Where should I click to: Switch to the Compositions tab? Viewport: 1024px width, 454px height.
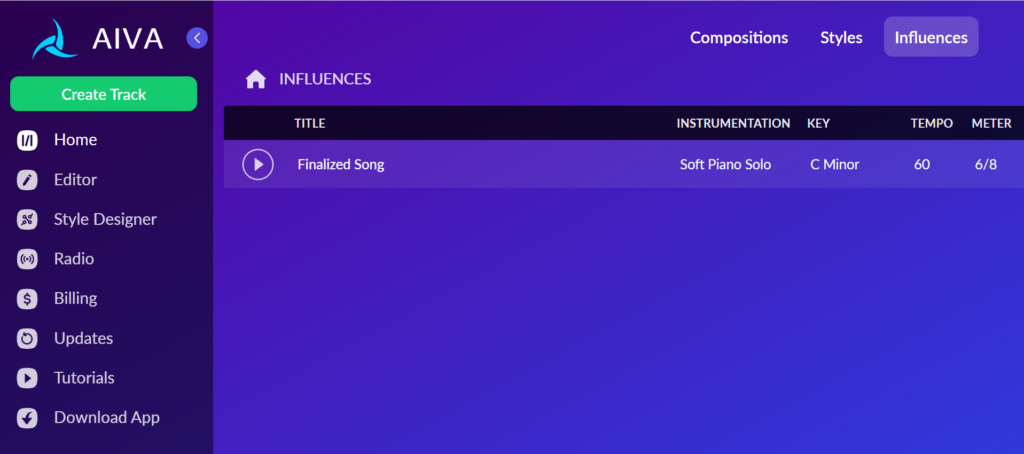click(x=739, y=38)
